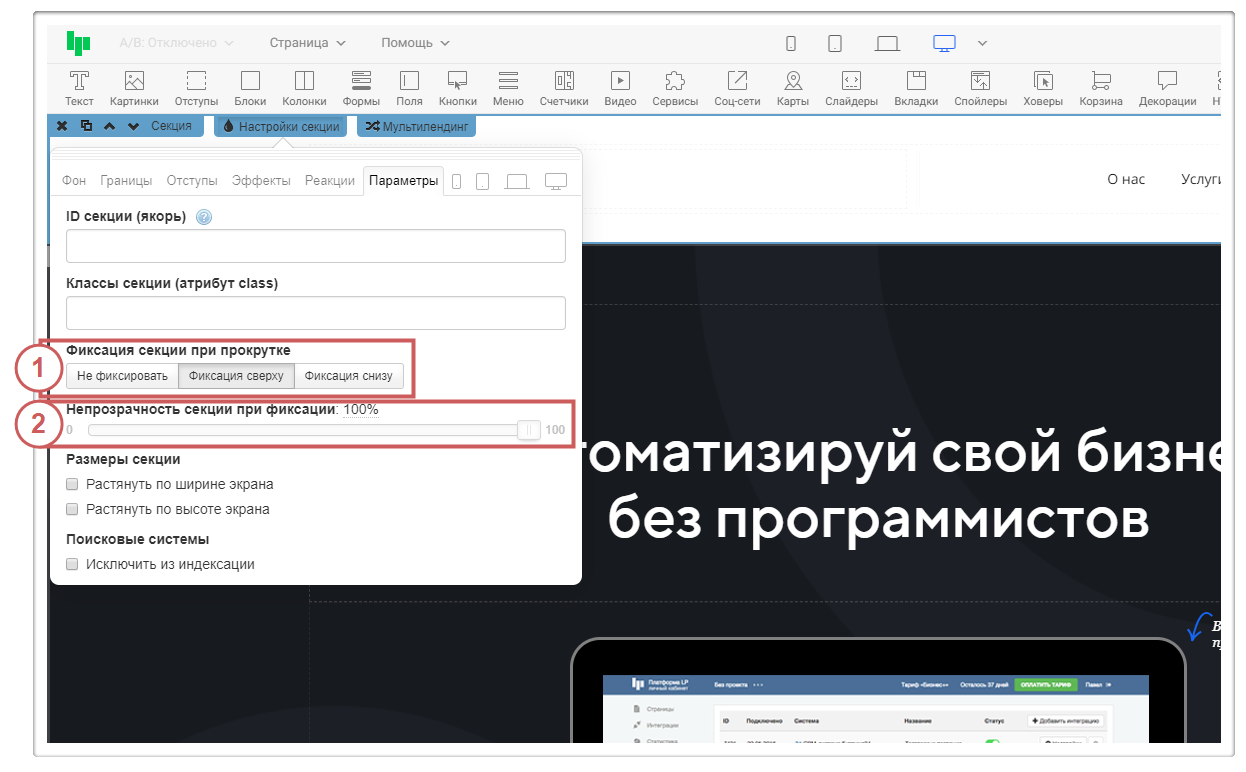Select the Фиксация снизу option

point(349,376)
